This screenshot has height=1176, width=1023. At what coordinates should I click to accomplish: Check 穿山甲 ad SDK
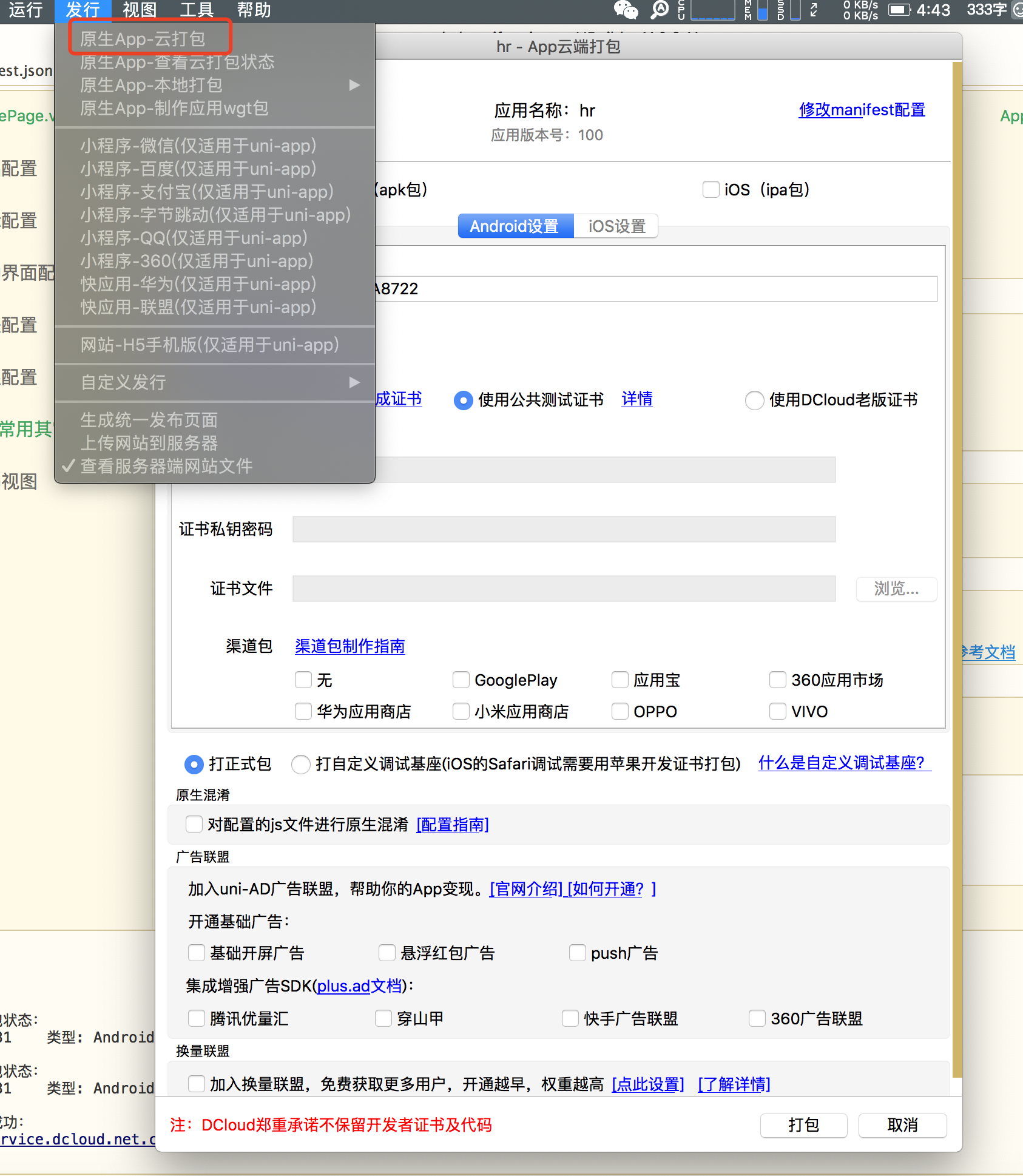pos(383,1018)
